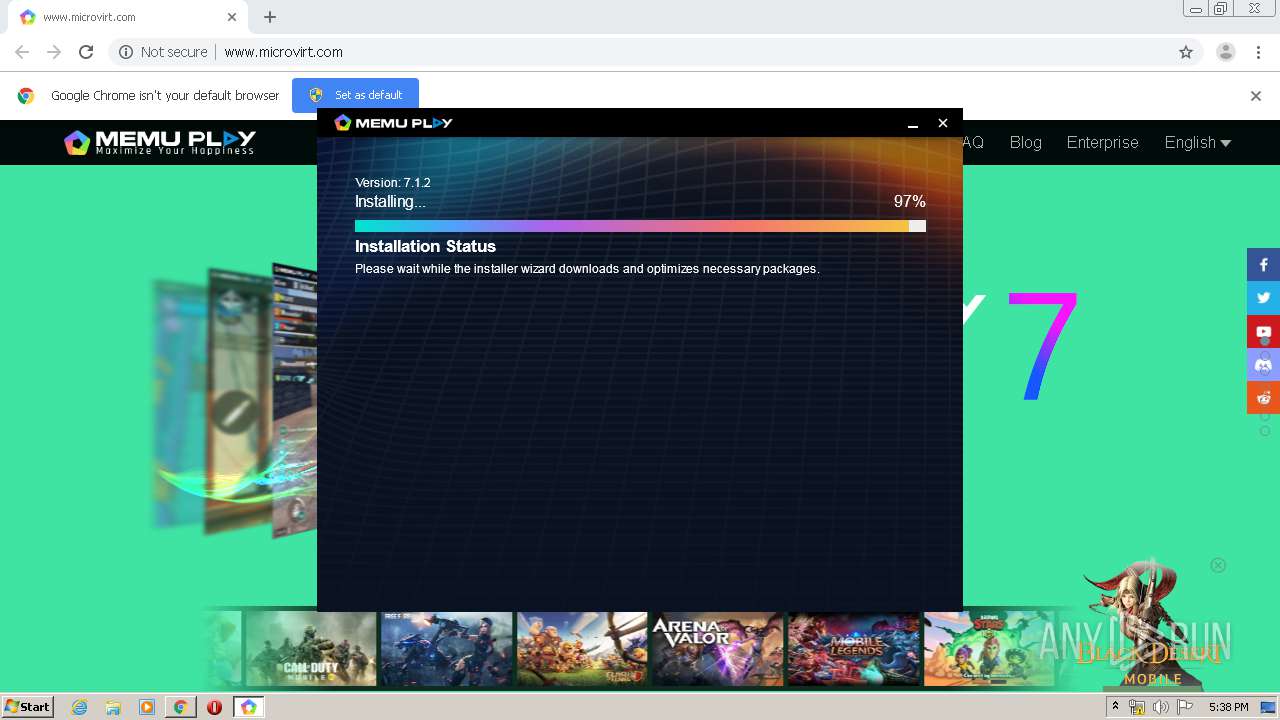The image size is (1280, 720).
Task: Click the address bar URL
Action: (x=283, y=52)
